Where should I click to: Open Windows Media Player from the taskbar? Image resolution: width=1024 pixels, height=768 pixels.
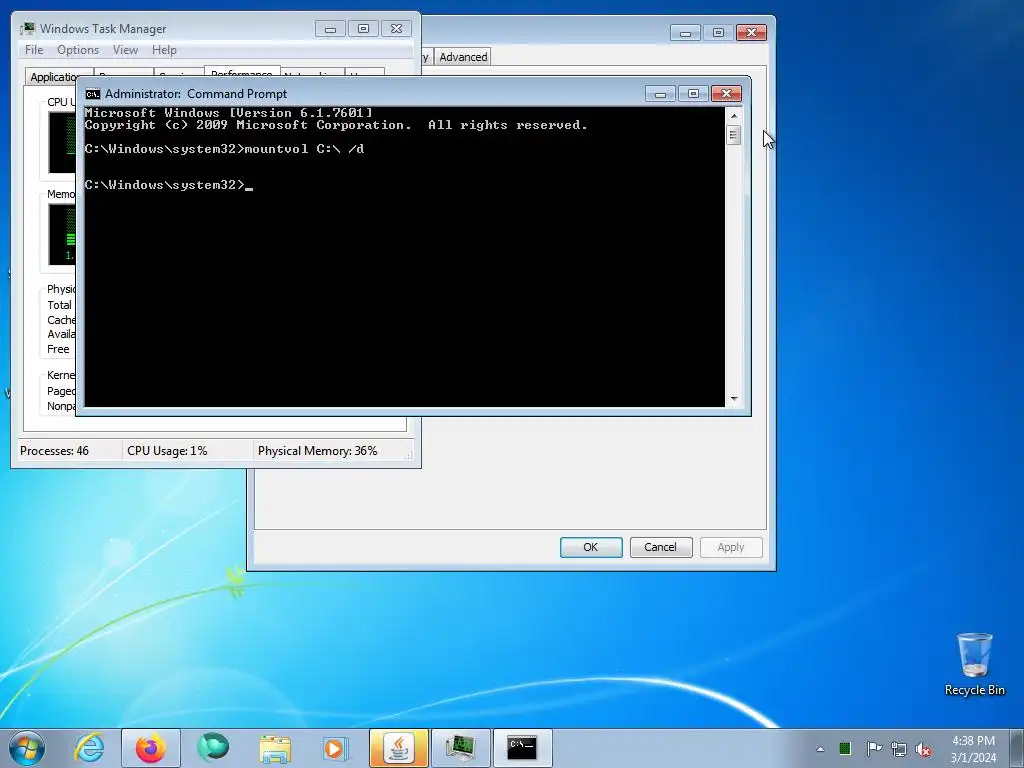tap(336, 748)
